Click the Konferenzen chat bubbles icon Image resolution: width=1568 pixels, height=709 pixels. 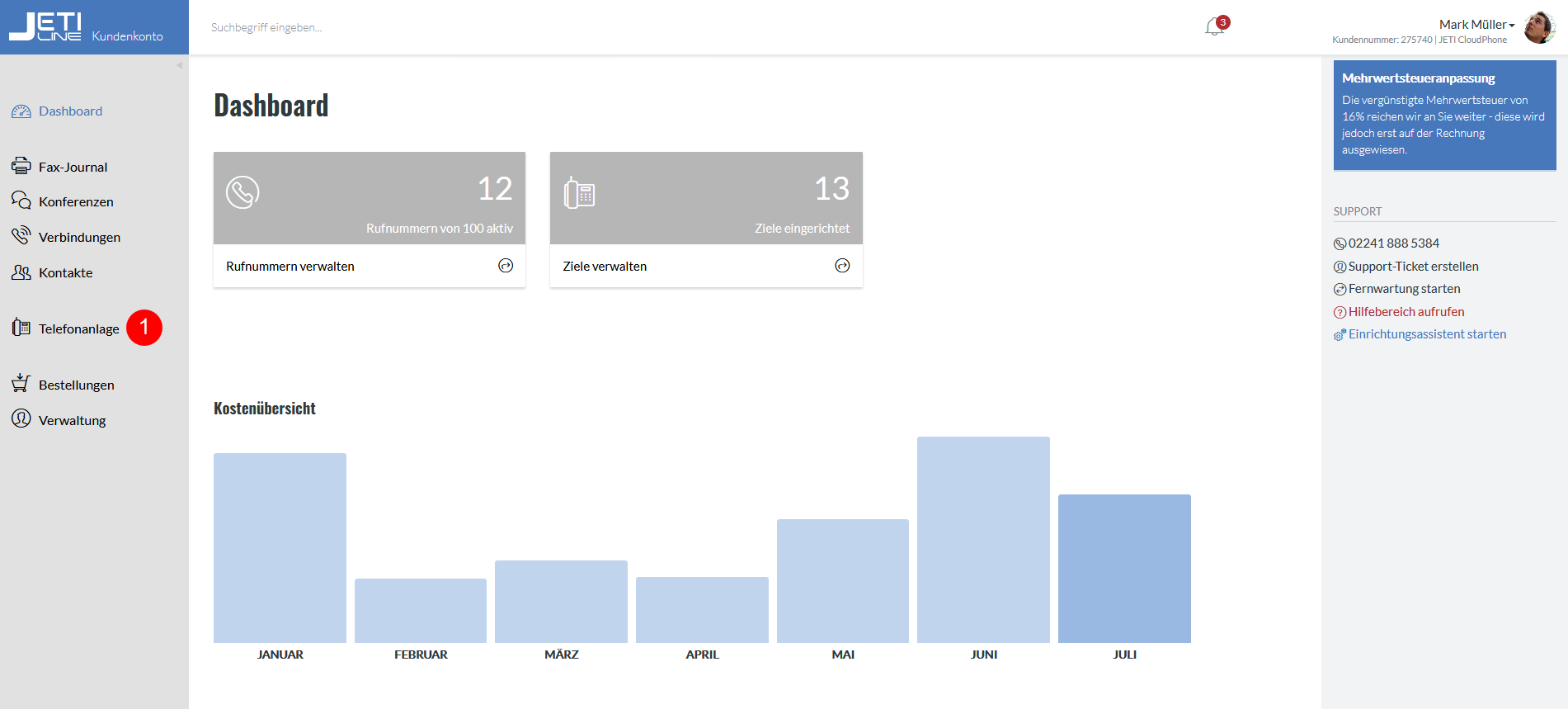(21, 201)
